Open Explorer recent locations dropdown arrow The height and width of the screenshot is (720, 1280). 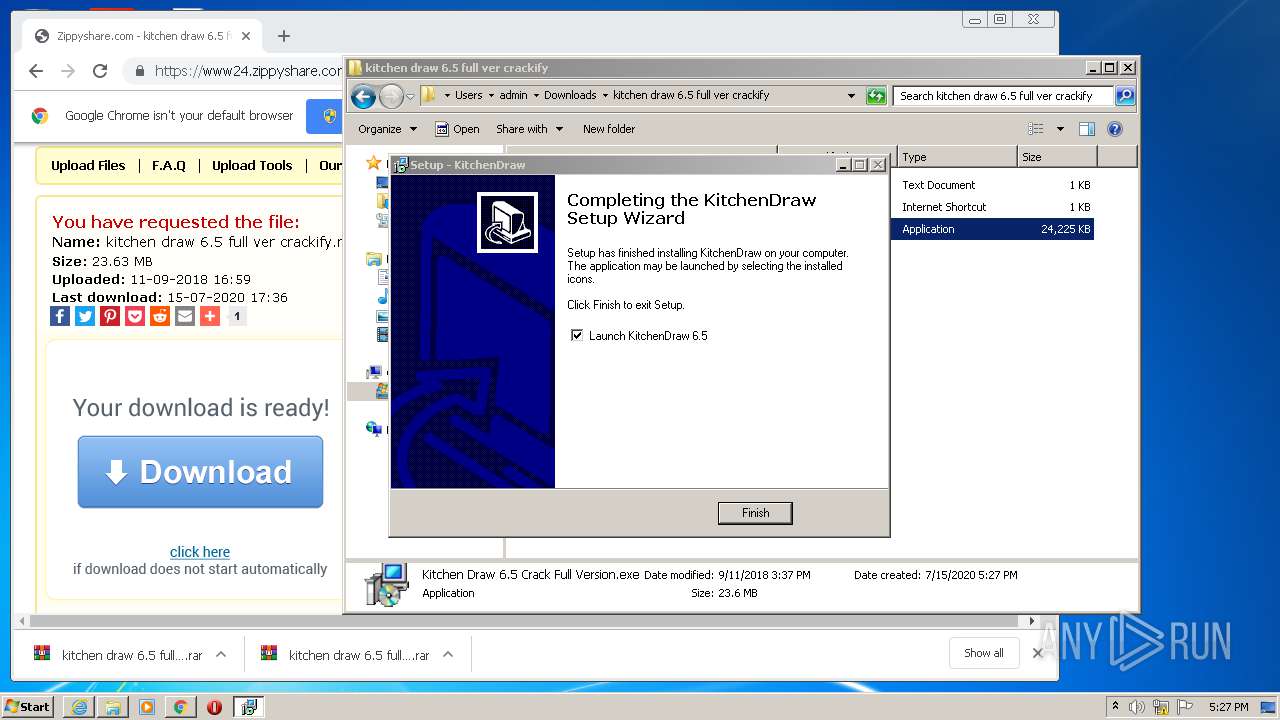410,96
